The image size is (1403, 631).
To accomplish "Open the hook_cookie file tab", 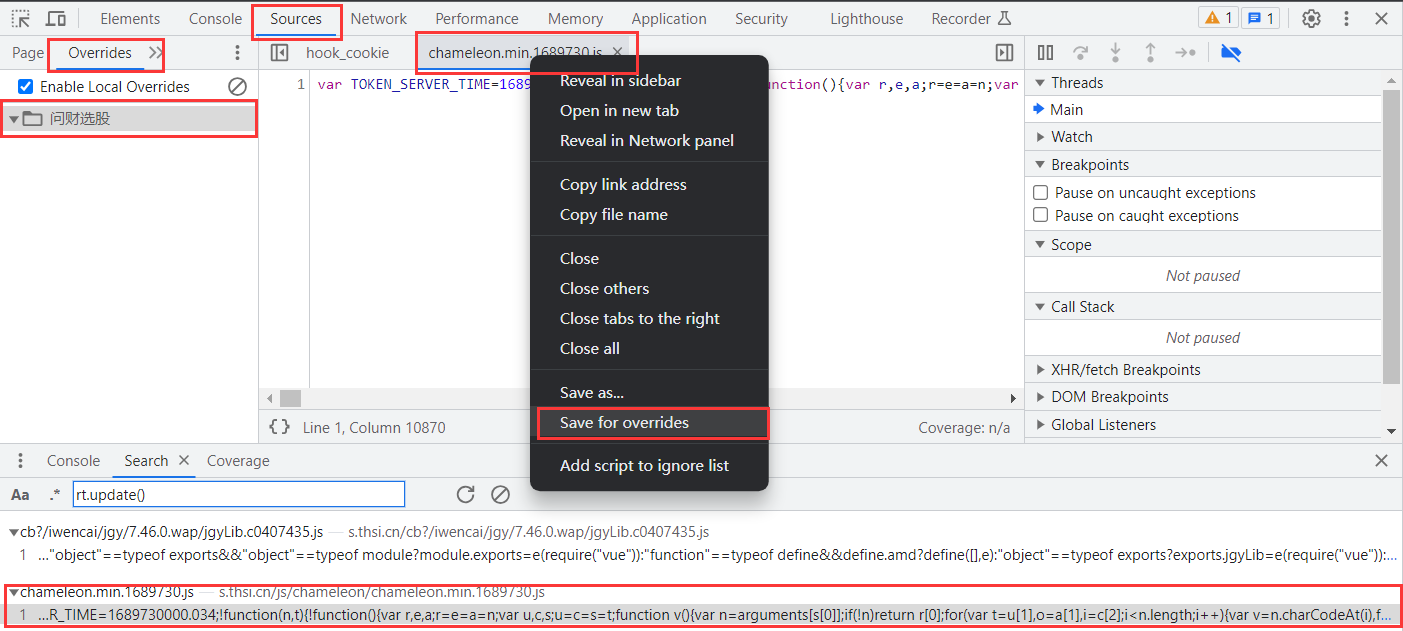I will (x=347, y=52).
